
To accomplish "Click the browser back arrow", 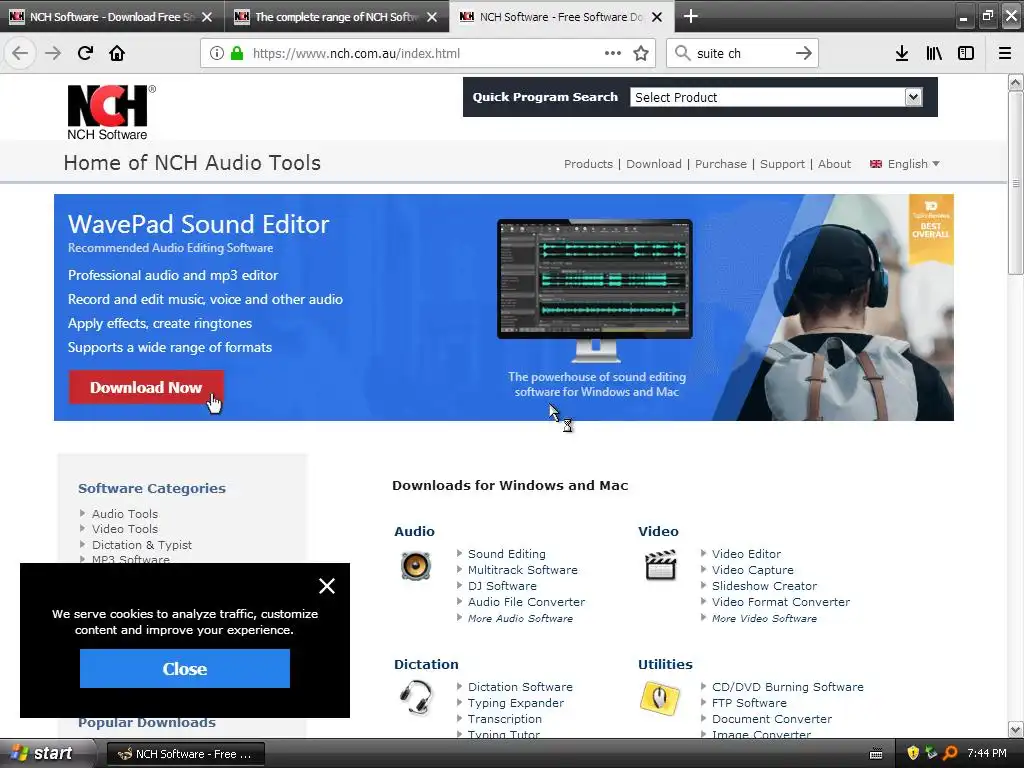I will click(20, 53).
